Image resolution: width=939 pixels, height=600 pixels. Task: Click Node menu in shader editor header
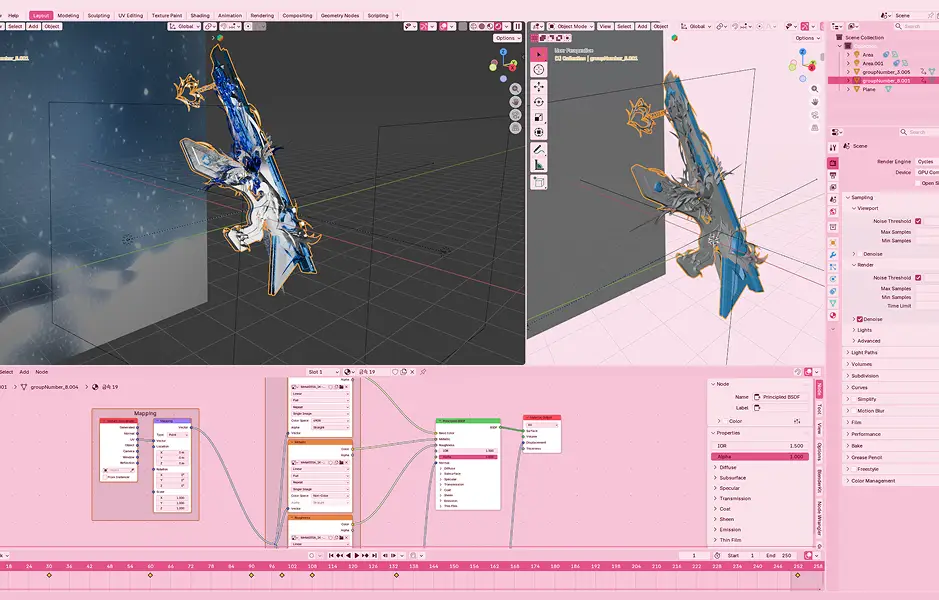point(41,372)
